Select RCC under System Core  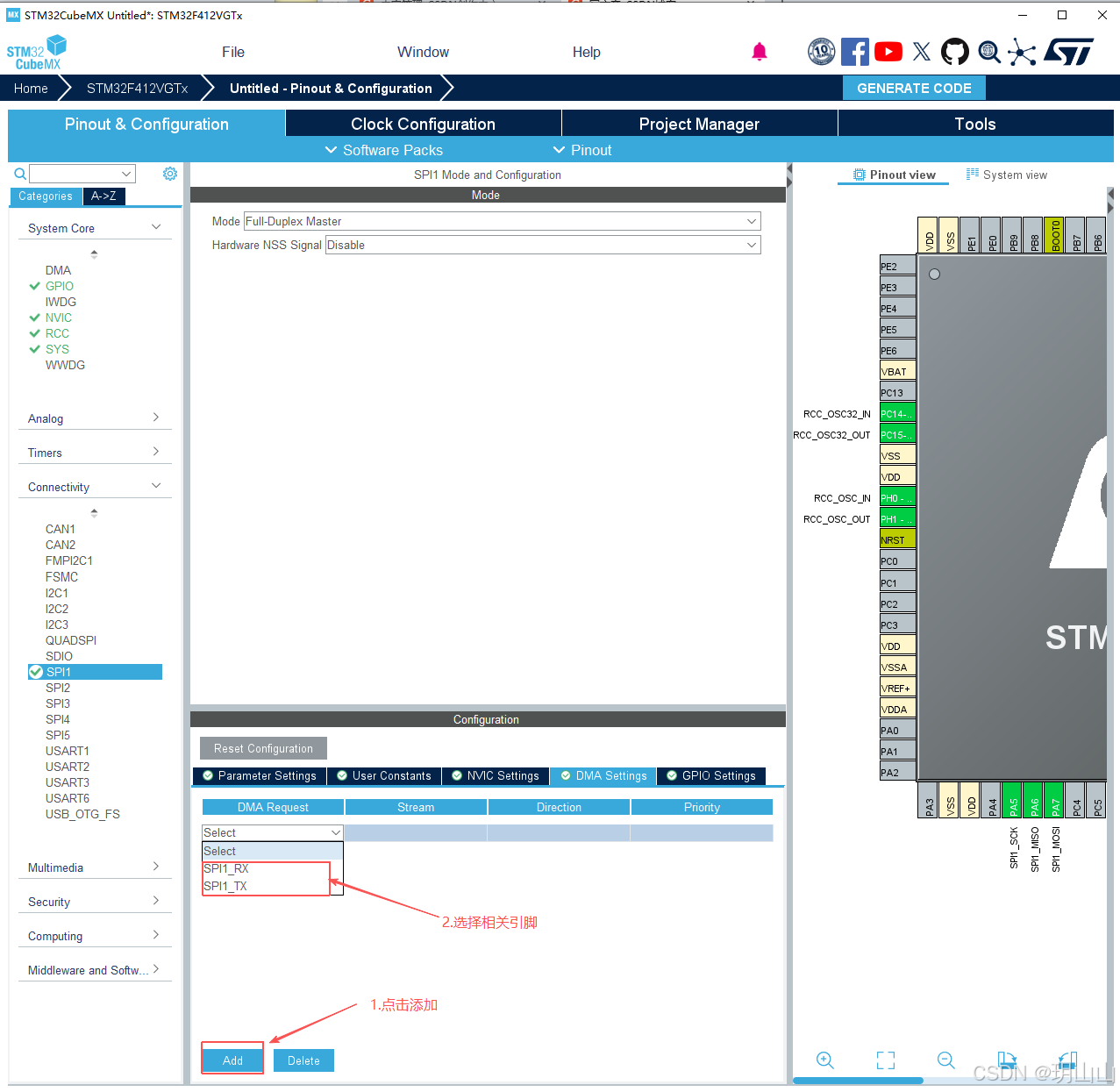tap(57, 333)
